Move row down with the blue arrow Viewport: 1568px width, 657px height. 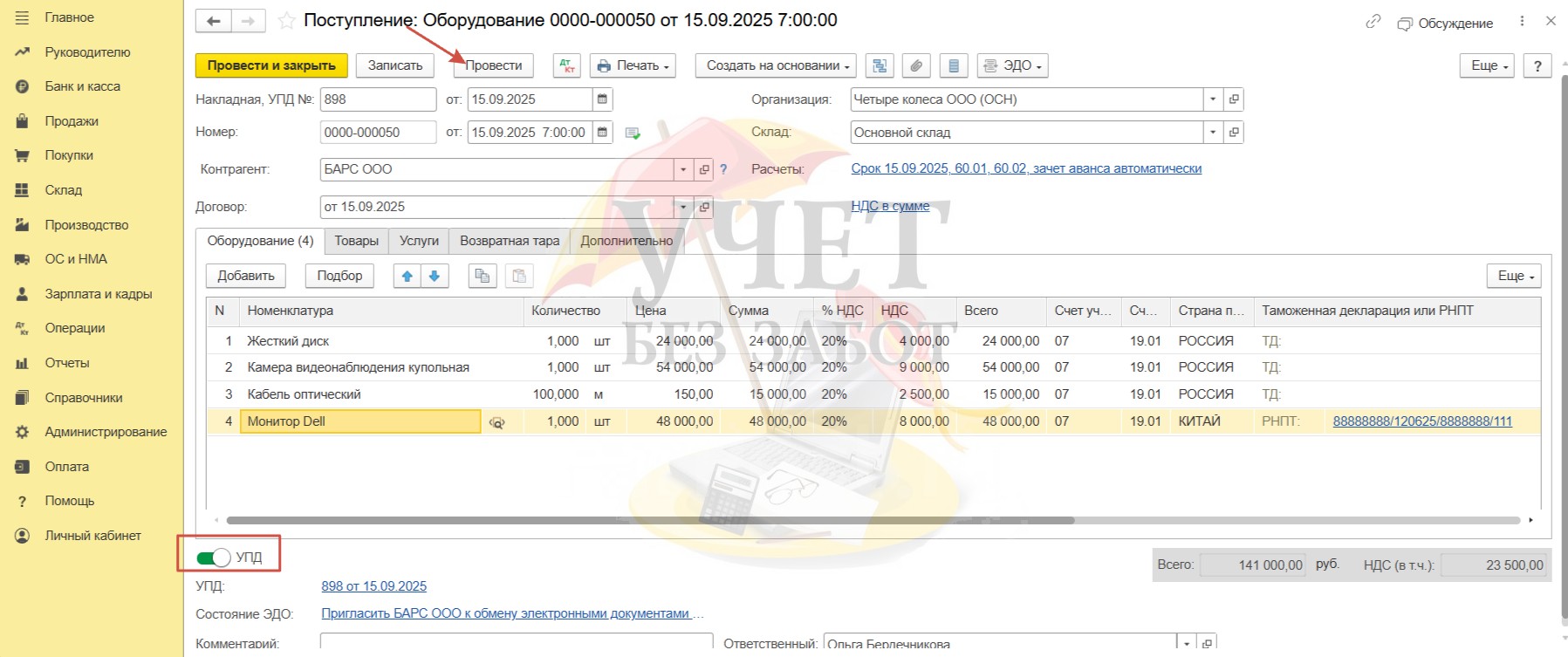pos(434,276)
